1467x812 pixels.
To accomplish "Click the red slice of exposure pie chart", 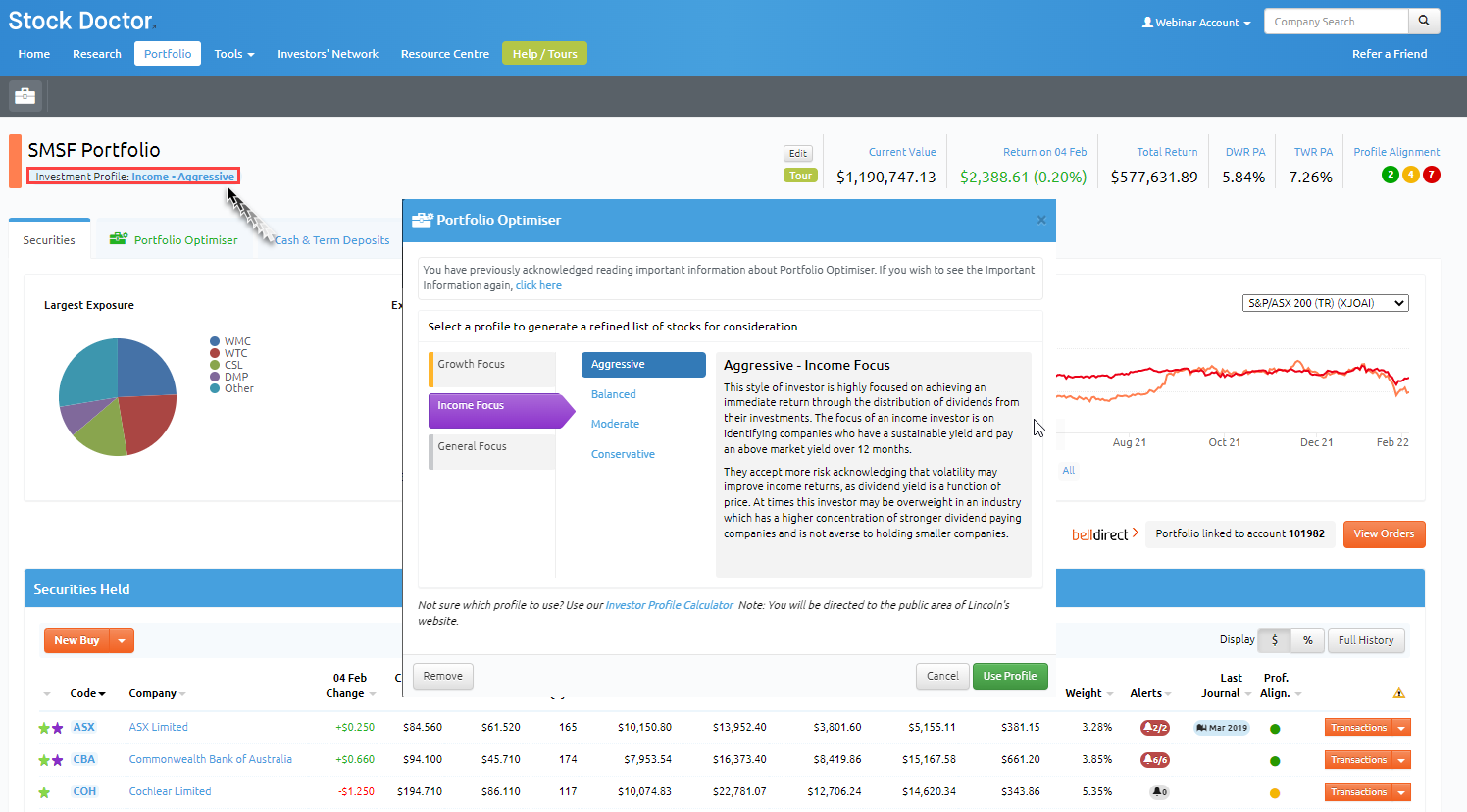I will click(x=149, y=422).
